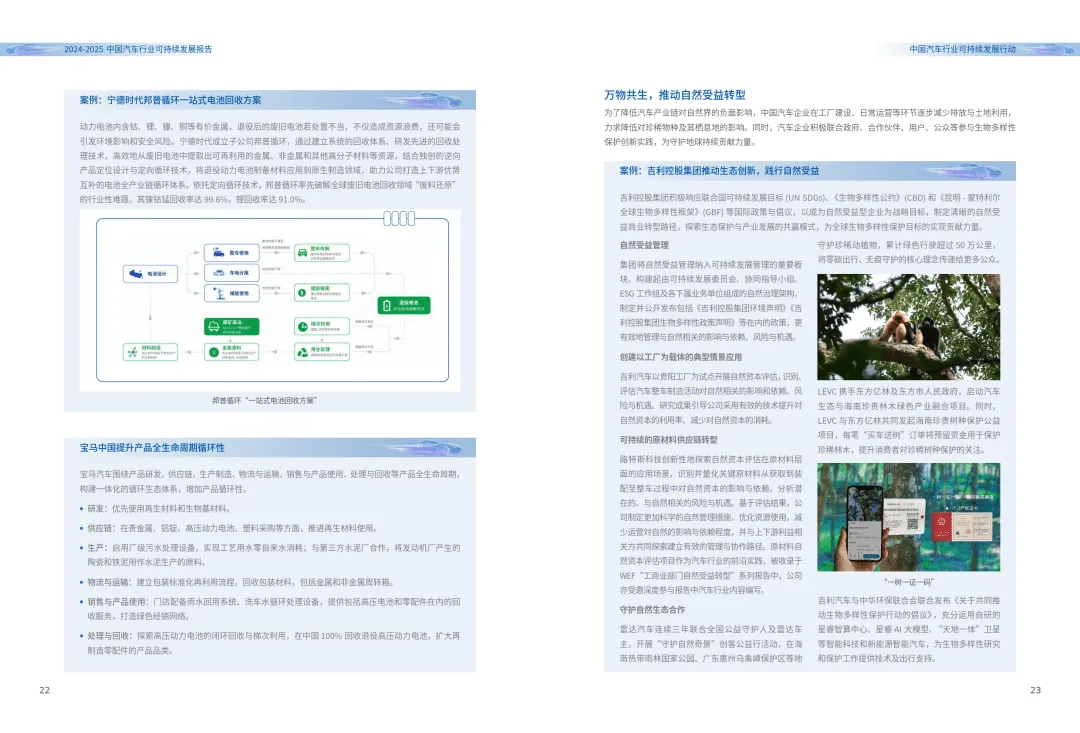This screenshot has width=1080, height=733.
Task: Click the title 宝马中国提升产品全生命周期循环性
Action: coord(152,448)
